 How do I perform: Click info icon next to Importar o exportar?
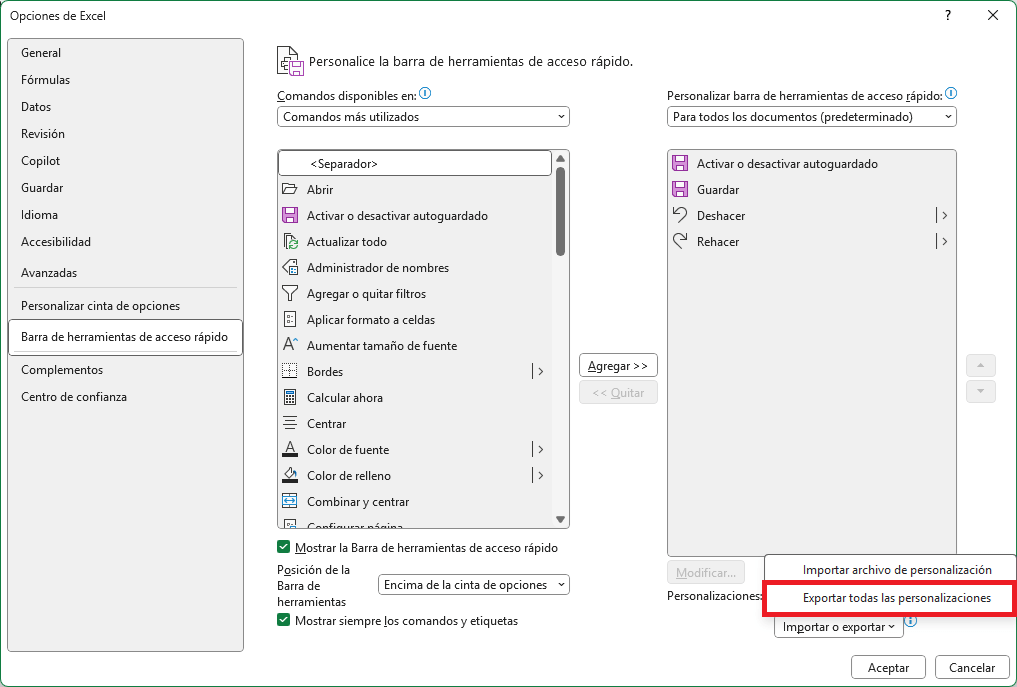click(x=911, y=623)
